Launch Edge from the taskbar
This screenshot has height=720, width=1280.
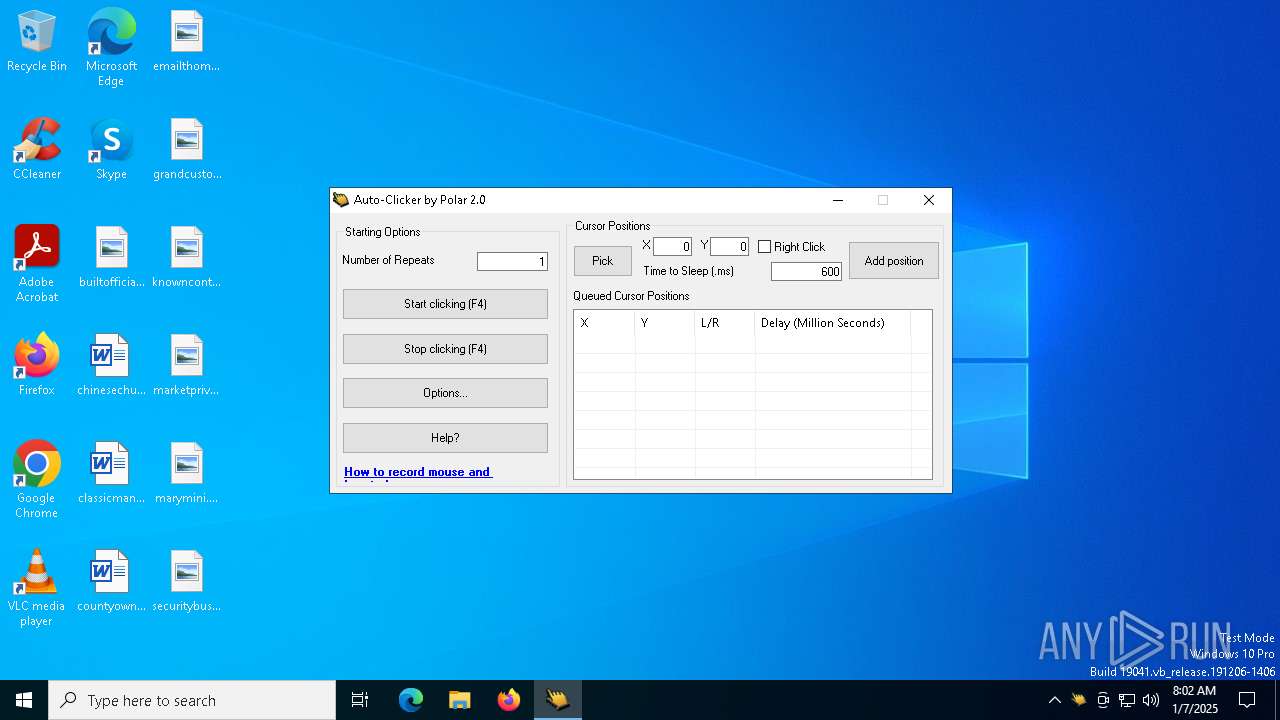411,700
